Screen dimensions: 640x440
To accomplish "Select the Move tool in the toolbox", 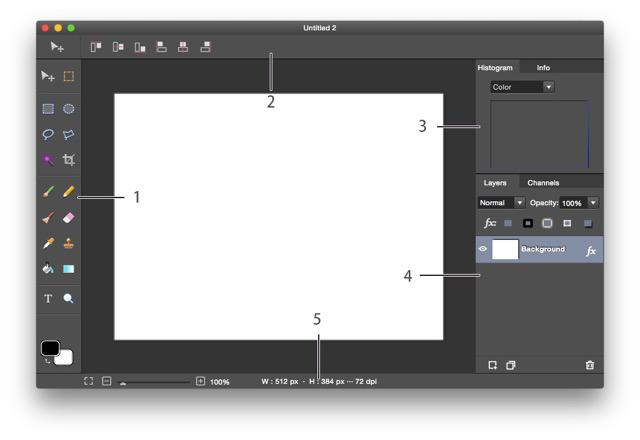I will [48, 76].
